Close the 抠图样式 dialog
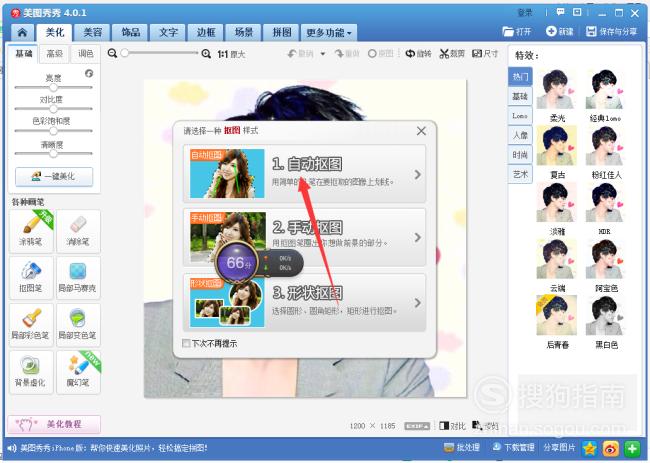This screenshot has width=650, height=463. [x=421, y=131]
